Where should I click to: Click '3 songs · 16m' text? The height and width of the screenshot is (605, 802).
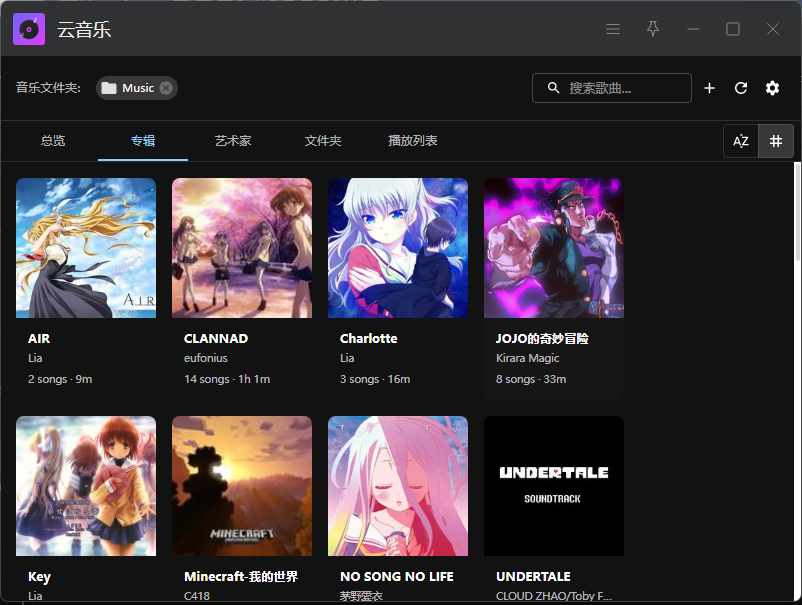pos(375,379)
